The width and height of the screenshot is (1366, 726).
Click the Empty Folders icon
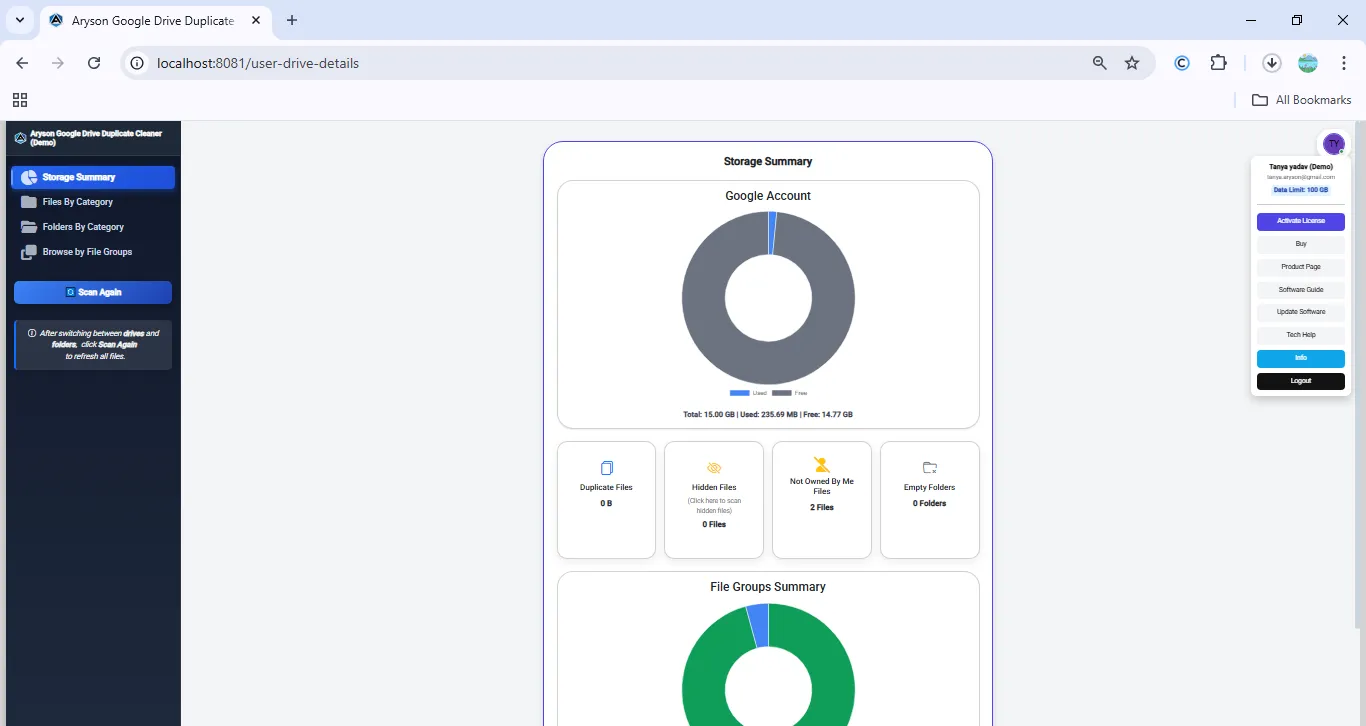(930, 468)
